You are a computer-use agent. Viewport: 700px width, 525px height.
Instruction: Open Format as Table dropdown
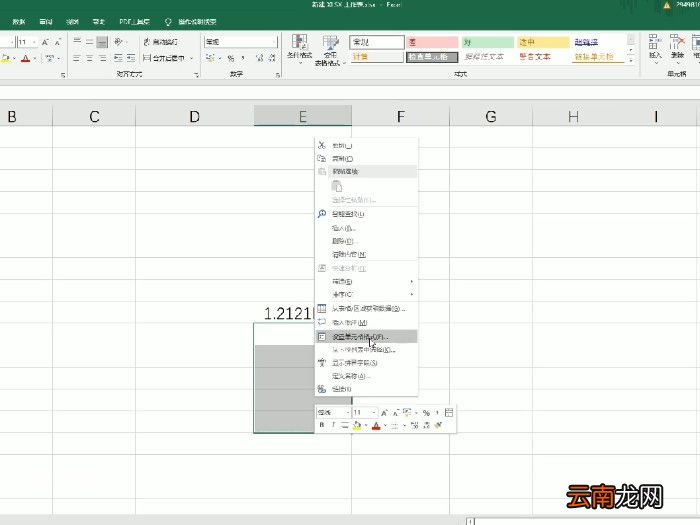pos(330,50)
